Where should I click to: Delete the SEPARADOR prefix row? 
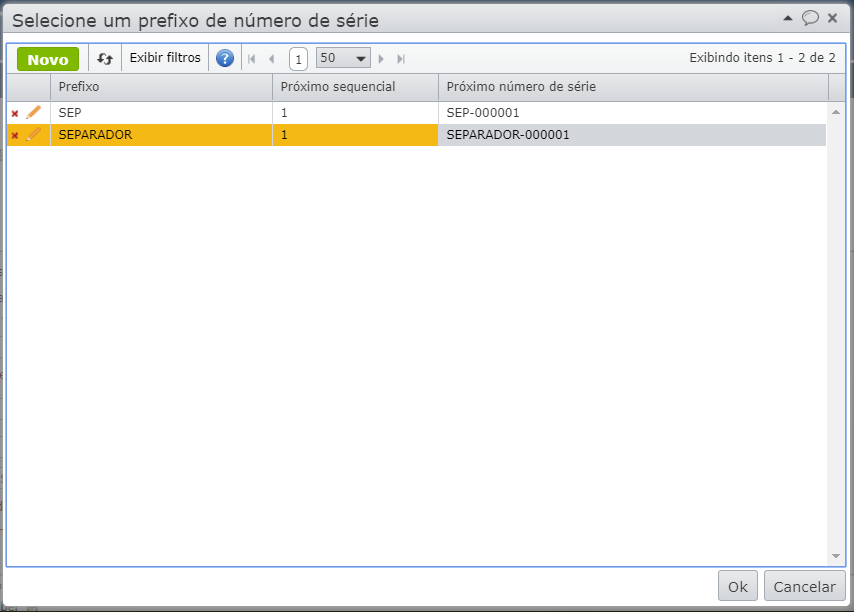coord(15,135)
